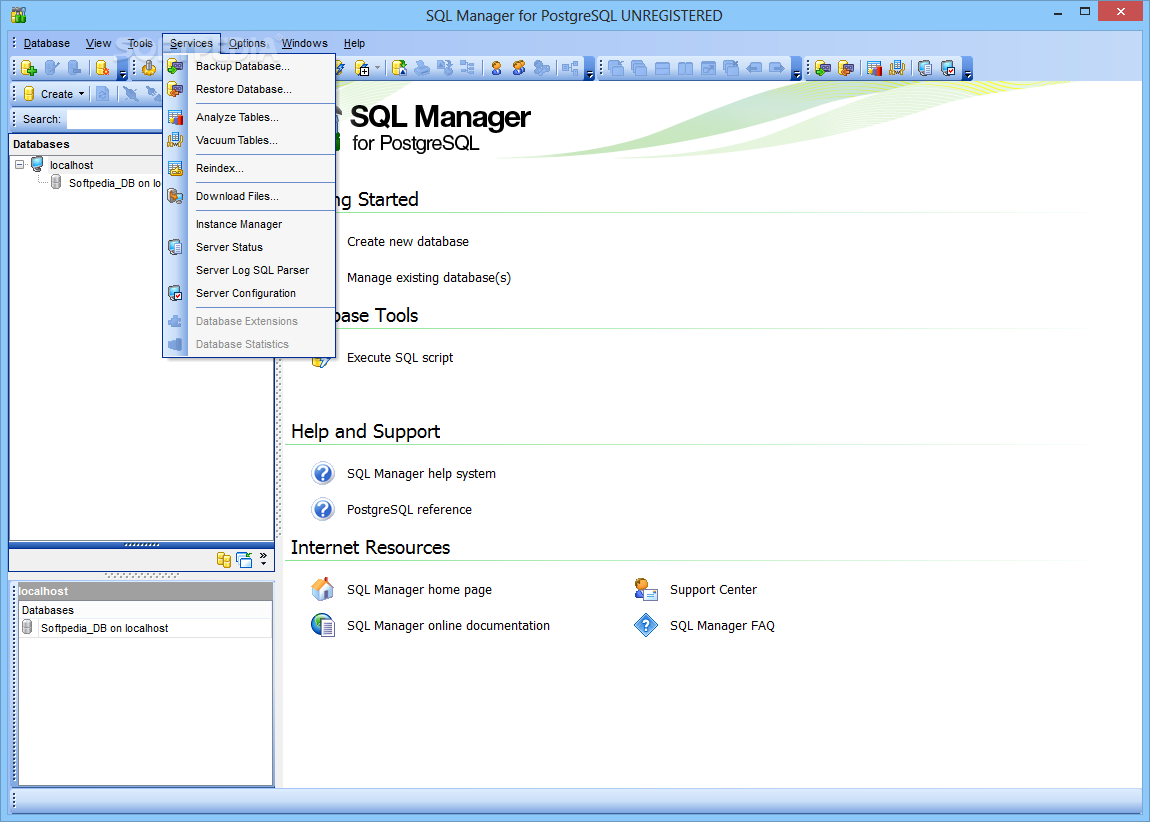The width and height of the screenshot is (1150, 822).
Task: Select Softpedia_DB on localhost row in the lower list
Action: 145,628
